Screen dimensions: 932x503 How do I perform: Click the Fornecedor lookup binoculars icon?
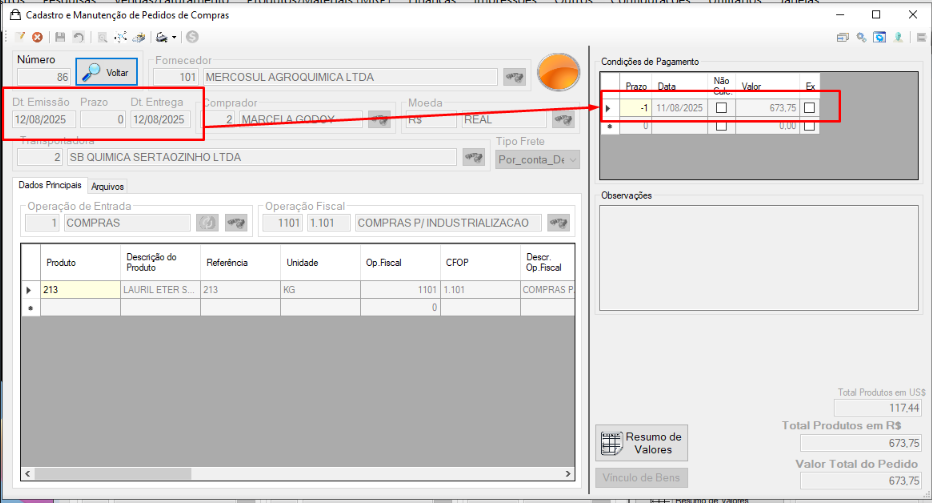click(515, 77)
